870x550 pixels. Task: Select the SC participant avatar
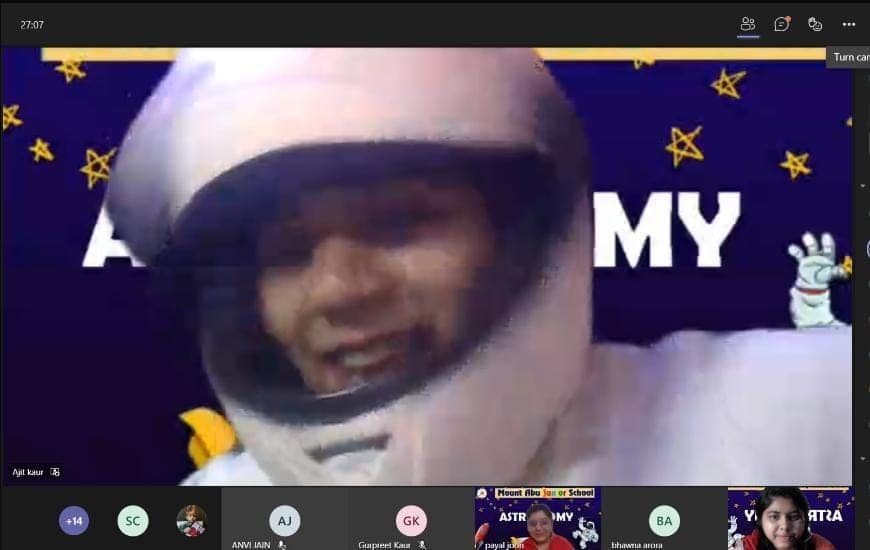click(x=133, y=521)
